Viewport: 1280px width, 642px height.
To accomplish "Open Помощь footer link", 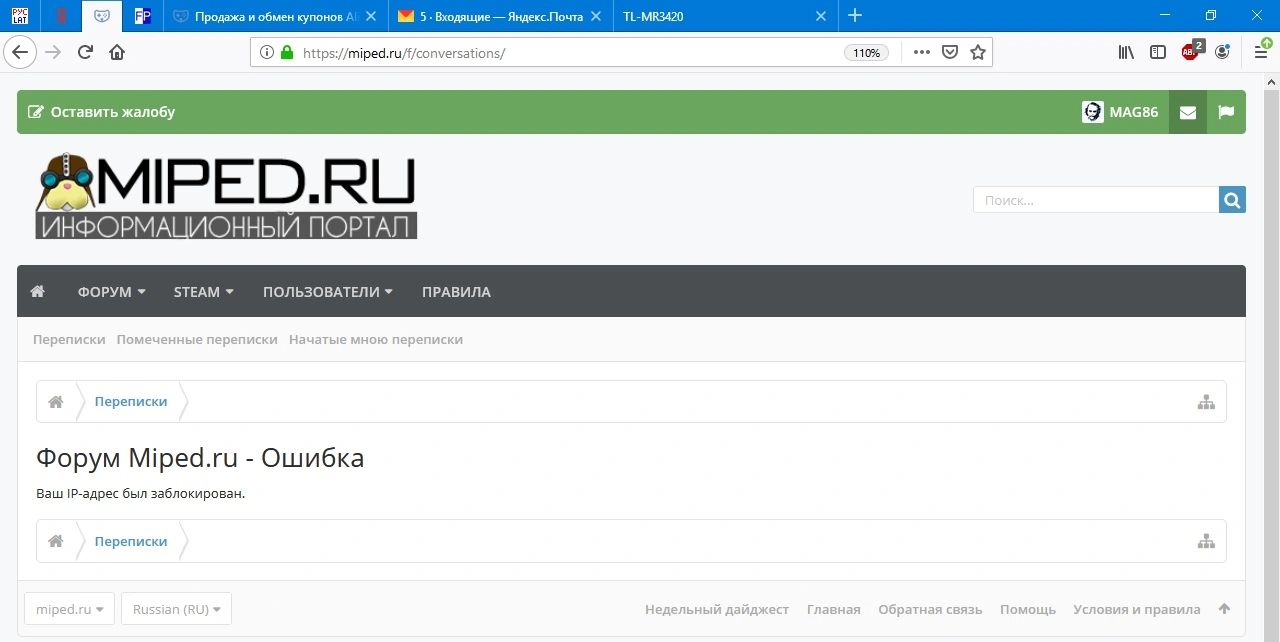I will point(1028,609).
